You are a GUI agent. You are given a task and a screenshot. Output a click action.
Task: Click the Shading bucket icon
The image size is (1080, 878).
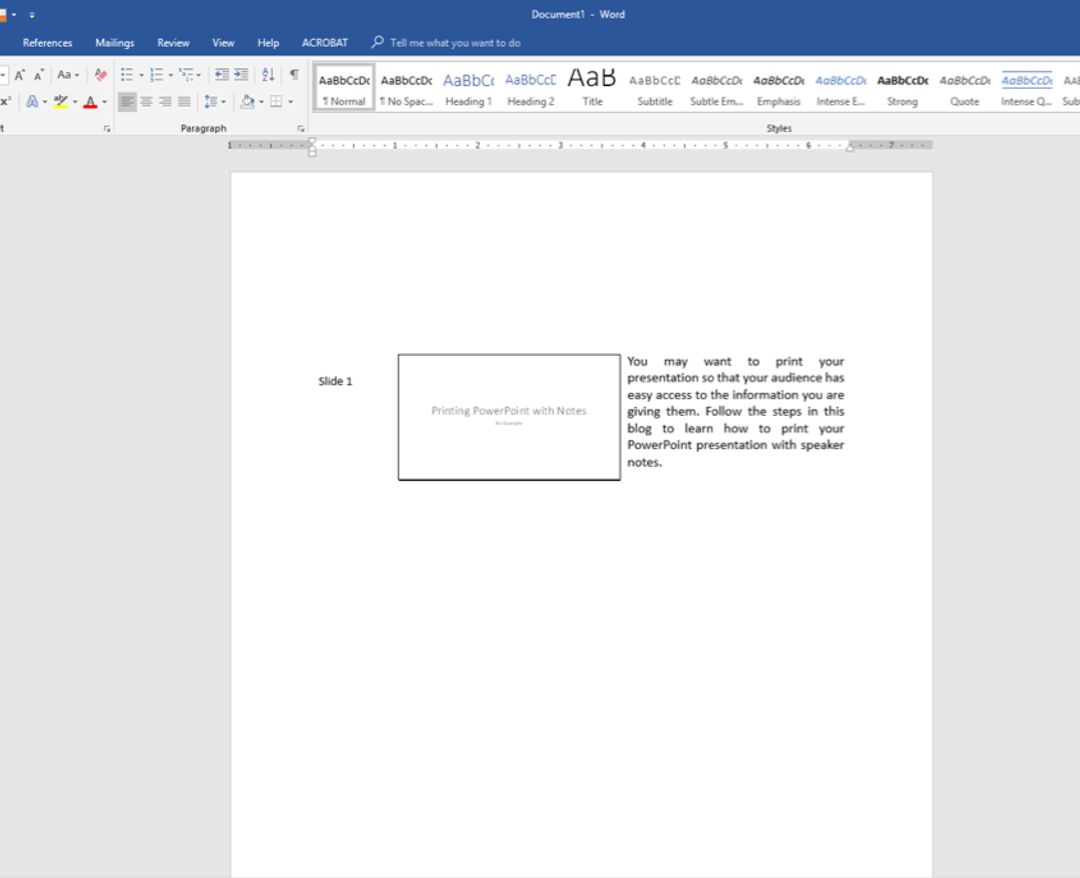[x=247, y=101]
